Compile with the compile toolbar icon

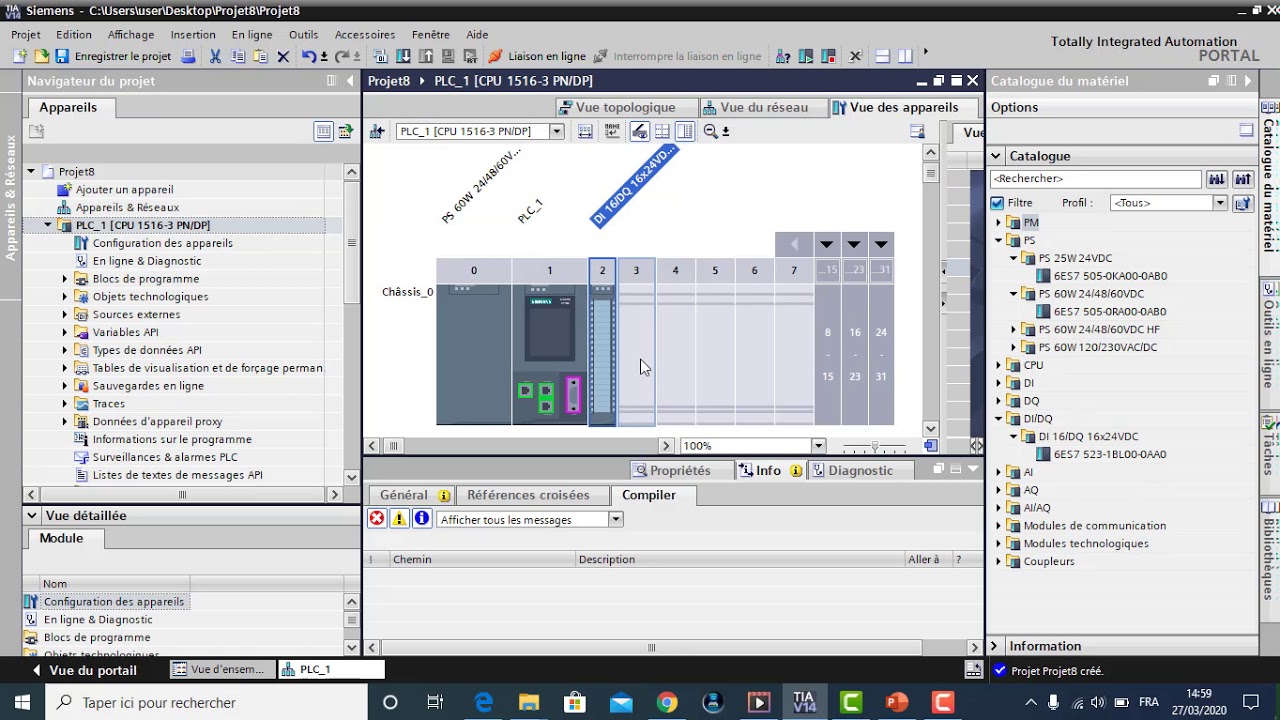coord(380,57)
